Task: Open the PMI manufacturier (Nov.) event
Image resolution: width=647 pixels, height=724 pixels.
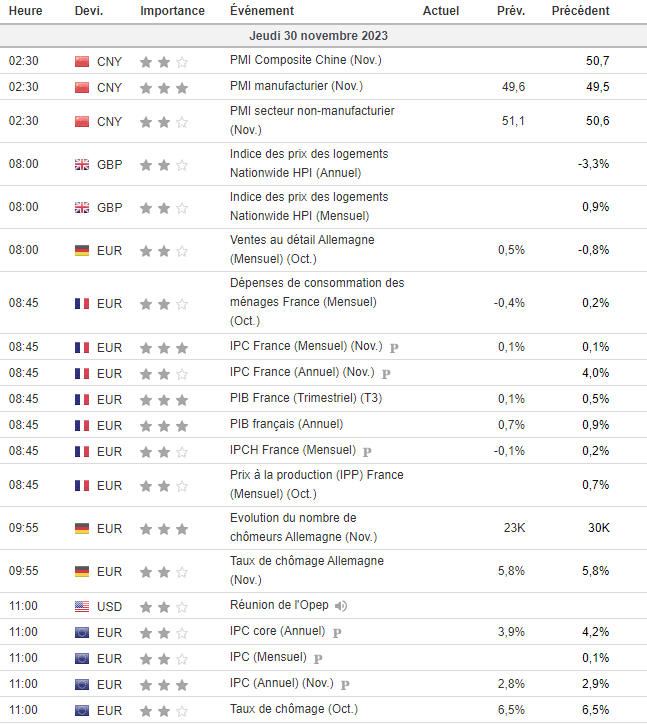Action: pyautogui.click(x=289, y=87)
